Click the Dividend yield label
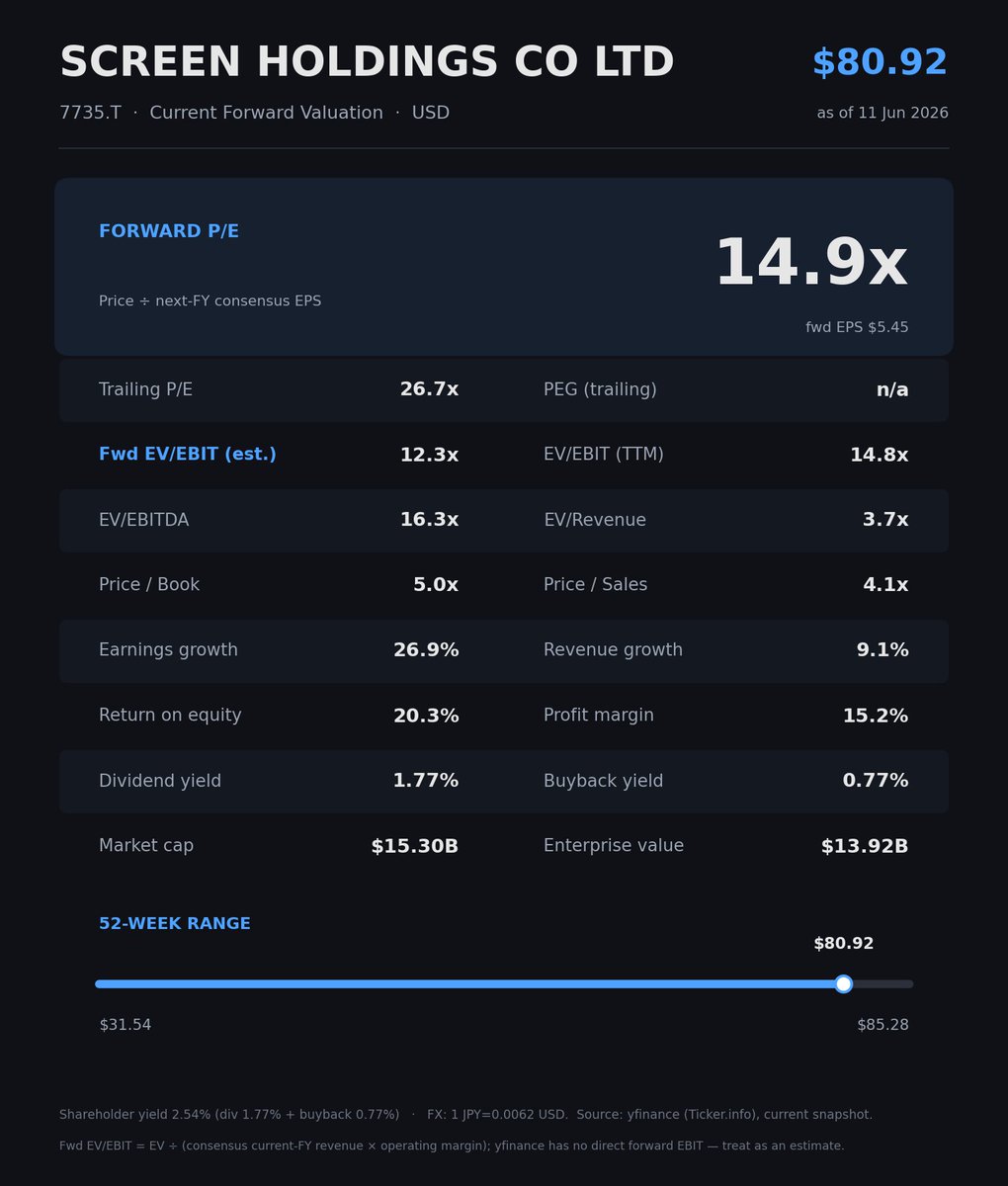This screenshot has height=1186, width=1008. (x=160, y=781)
